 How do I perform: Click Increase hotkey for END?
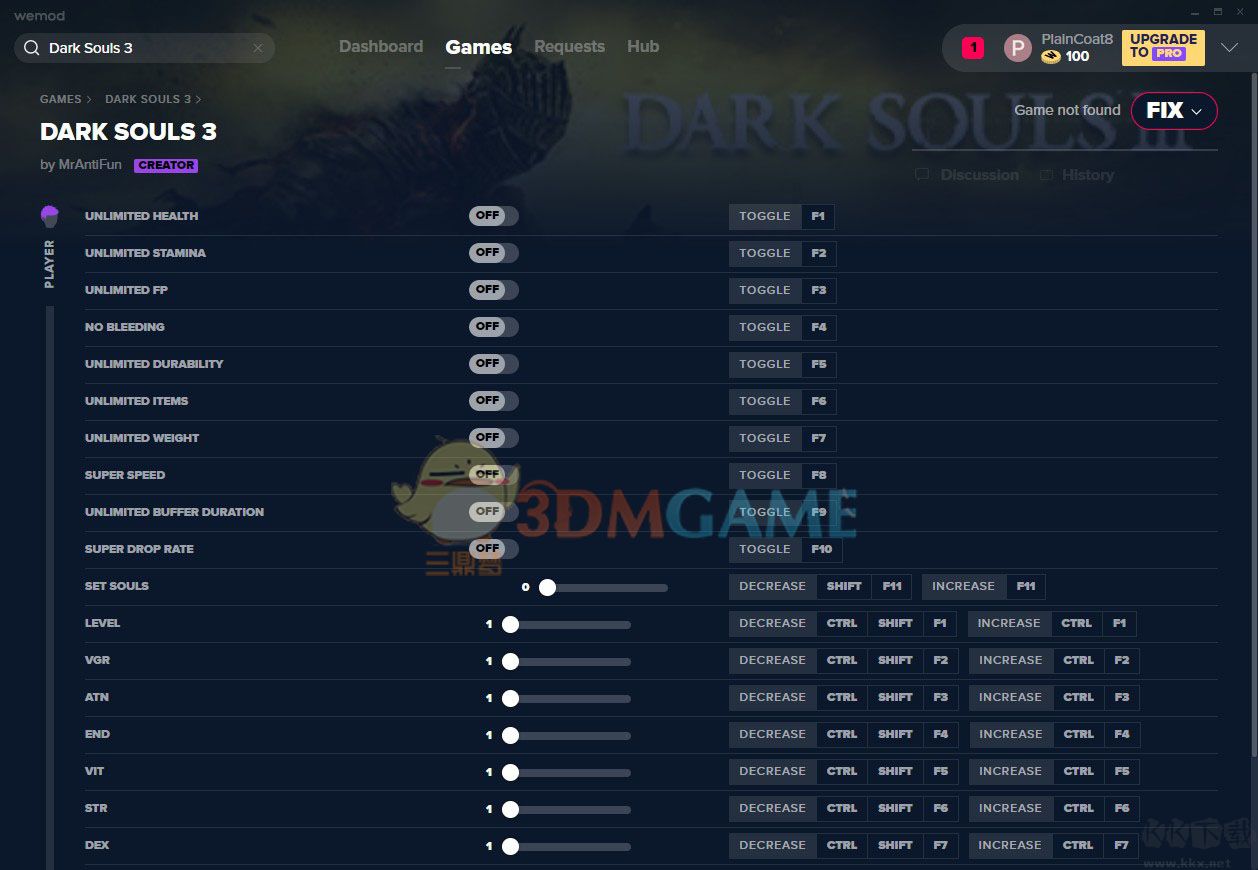click(x=1010, y=734)
